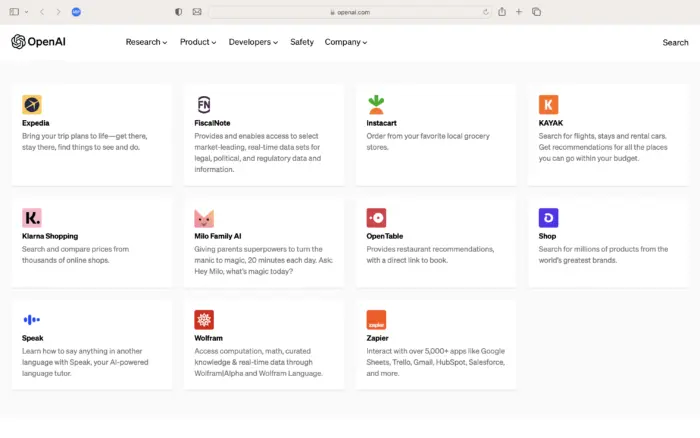
Task: Click the Shop purple bag icon
Action: 548,218
